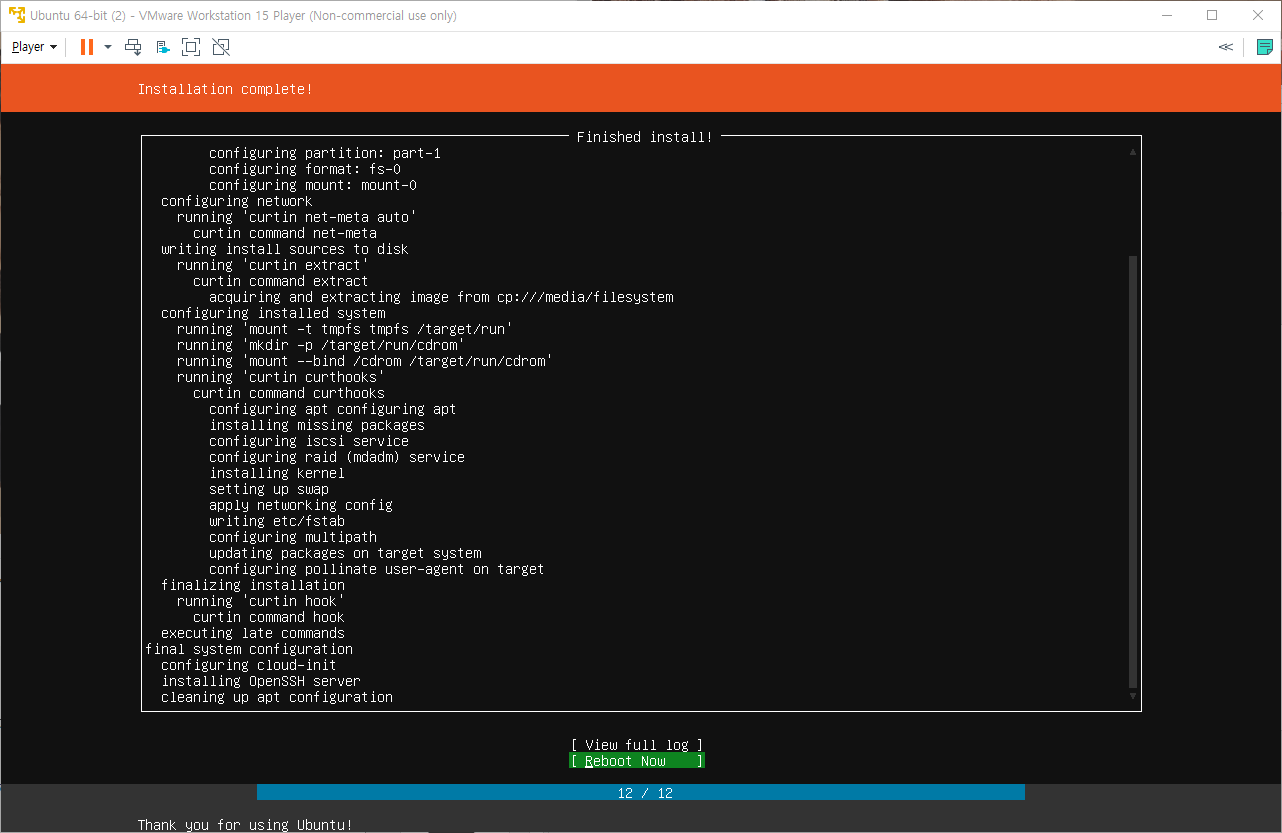Select 'configuring raid (mdadm) service' line
Screen dimensions: 1282x833
tap(337, 457)
